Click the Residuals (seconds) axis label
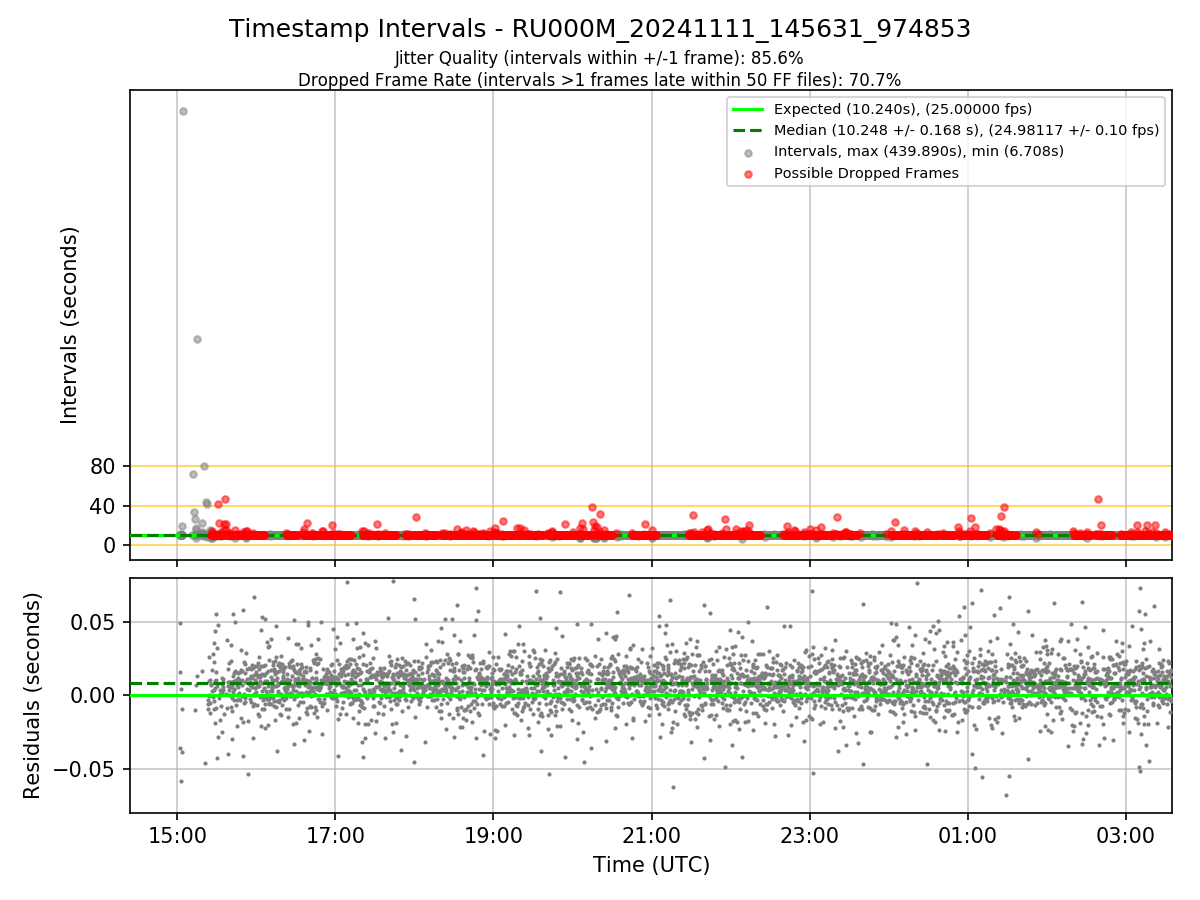This screenshot has width=1200, height=900. coord(33,695)
